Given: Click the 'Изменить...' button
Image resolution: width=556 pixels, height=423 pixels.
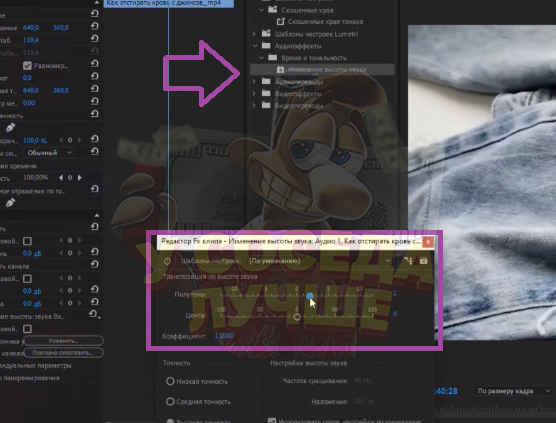Looking at the screenshot, I should point(63,341).
